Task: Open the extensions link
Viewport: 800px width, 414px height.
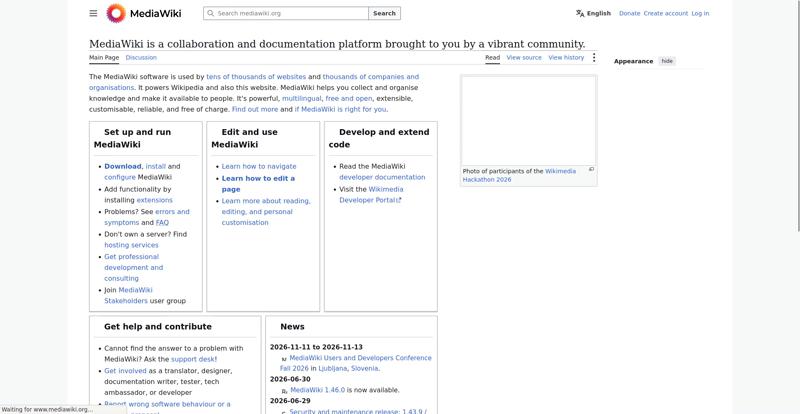Action: coord(155,200)
